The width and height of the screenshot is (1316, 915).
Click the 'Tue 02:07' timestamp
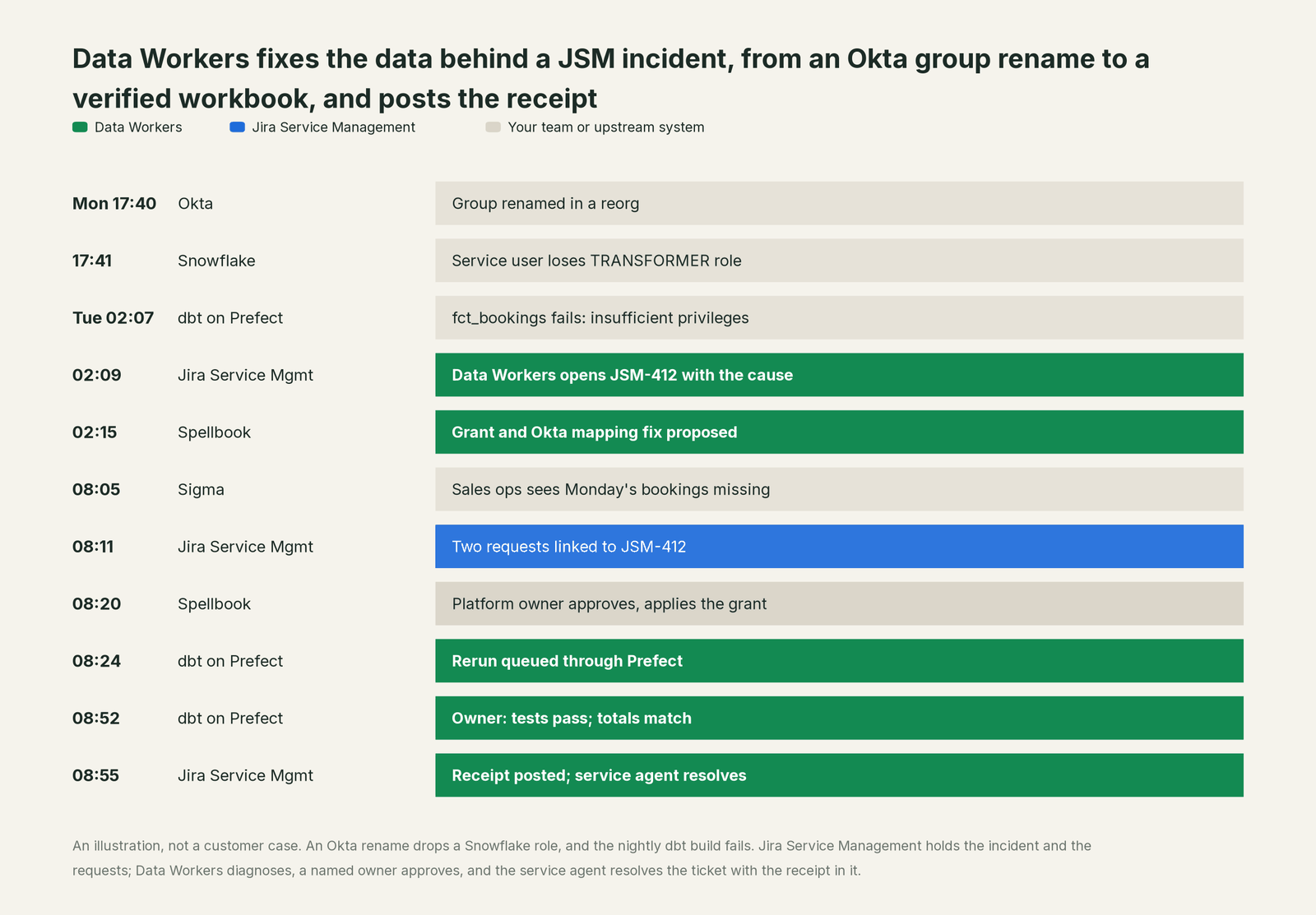113,317
